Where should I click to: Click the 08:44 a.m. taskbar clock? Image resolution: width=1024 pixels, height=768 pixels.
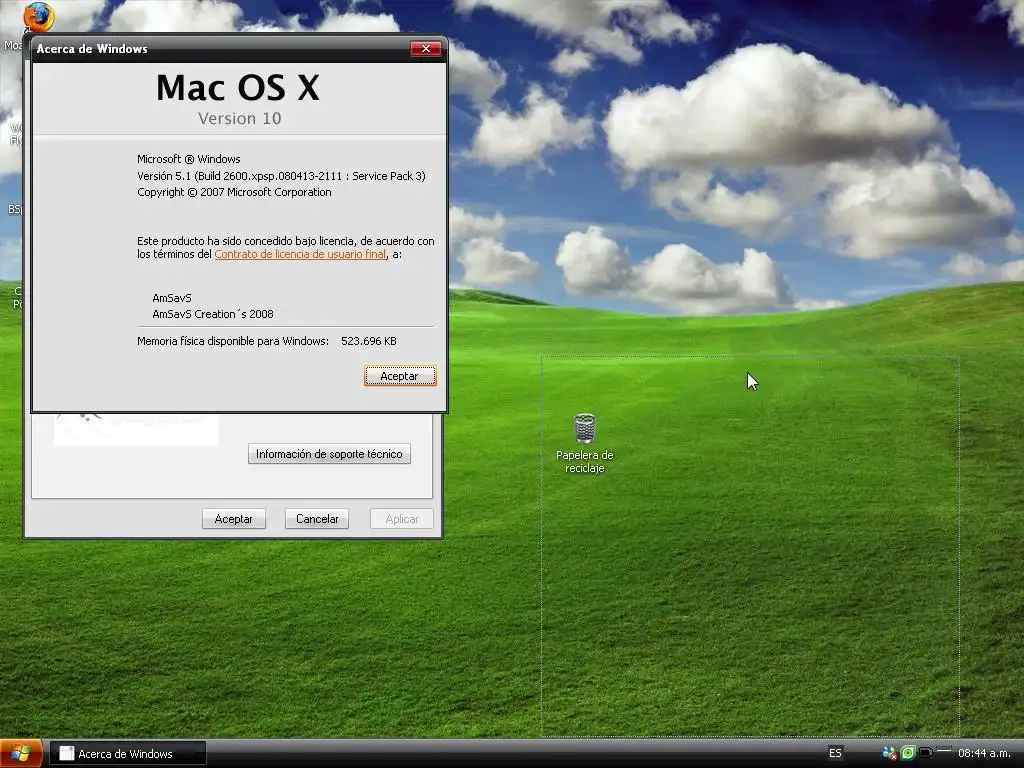coord(984,753)
